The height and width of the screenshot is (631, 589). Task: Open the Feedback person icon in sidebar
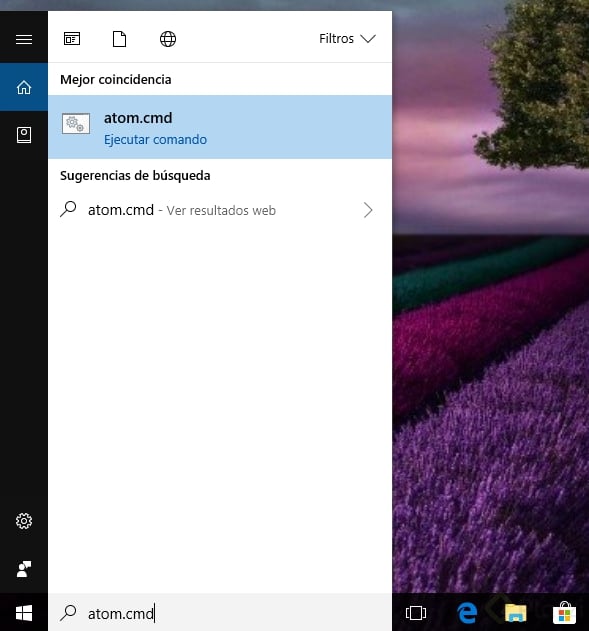[x=24, y=569]
